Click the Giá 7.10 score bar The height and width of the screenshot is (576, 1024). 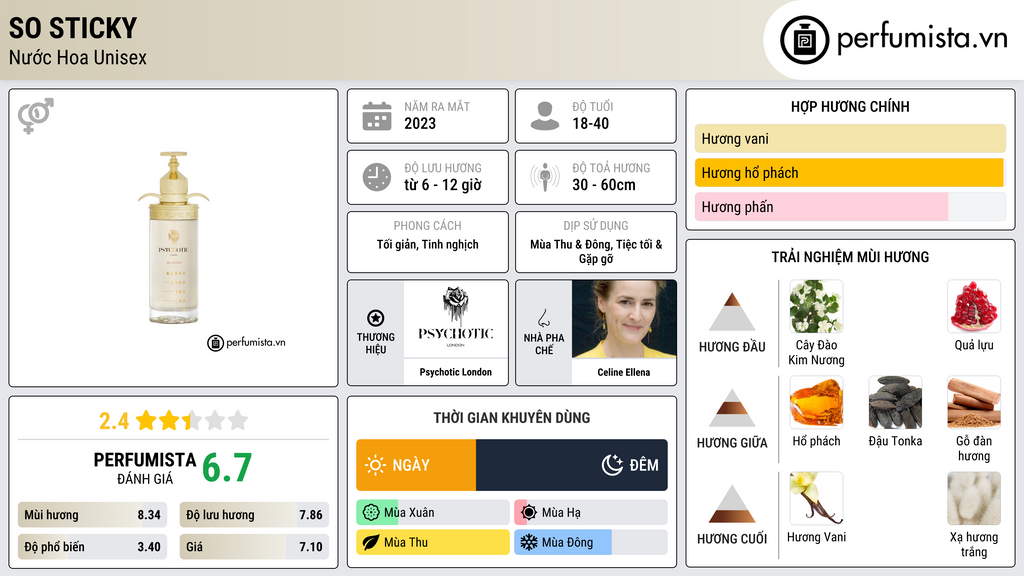tap(254, 547)
